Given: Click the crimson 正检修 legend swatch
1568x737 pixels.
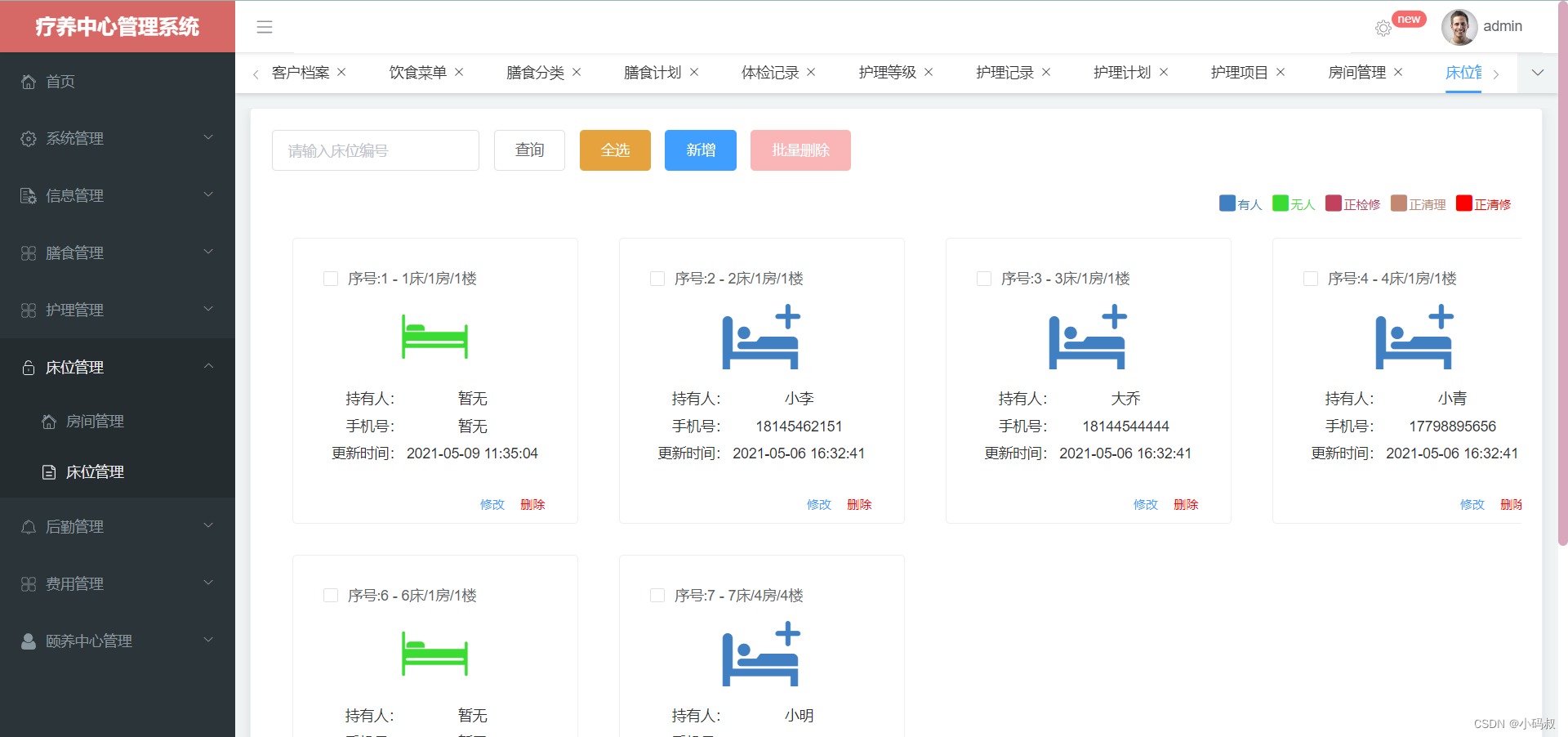Looking at the screenshot, I should pos(1334,203).
